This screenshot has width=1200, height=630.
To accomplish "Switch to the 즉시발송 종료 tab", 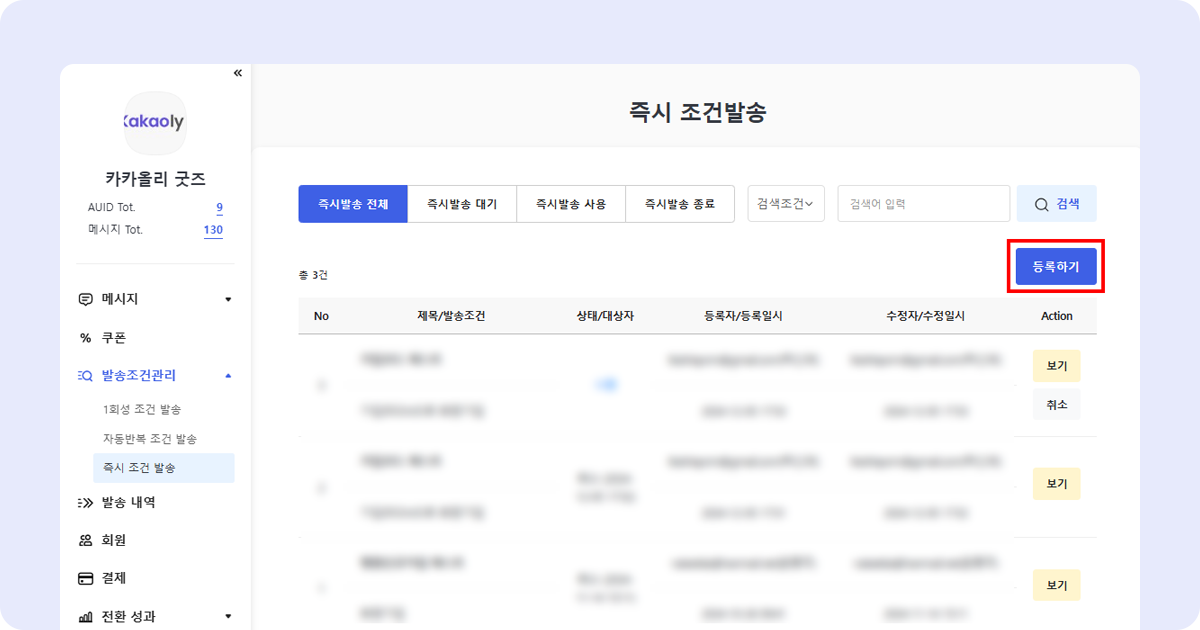I will pyautogui.click(x=680, y=204).
